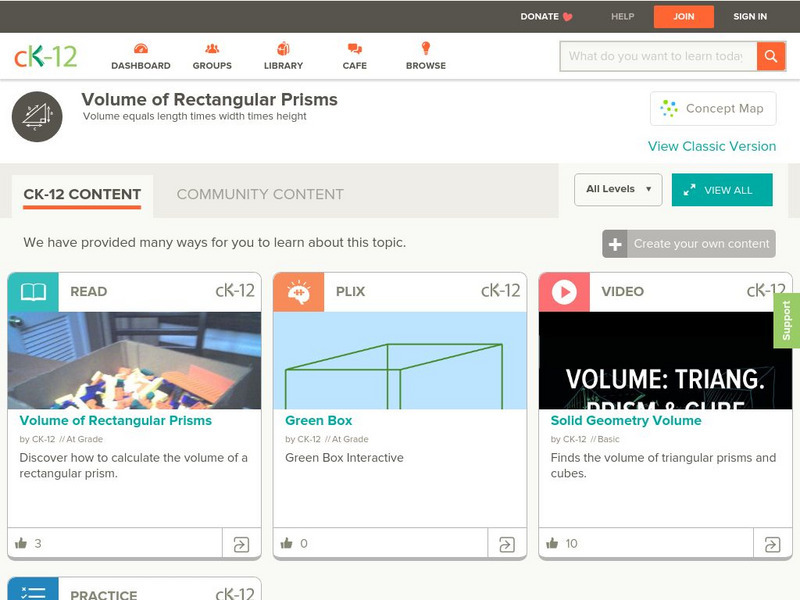Open share arrow on the READ card

pos(241,544)
